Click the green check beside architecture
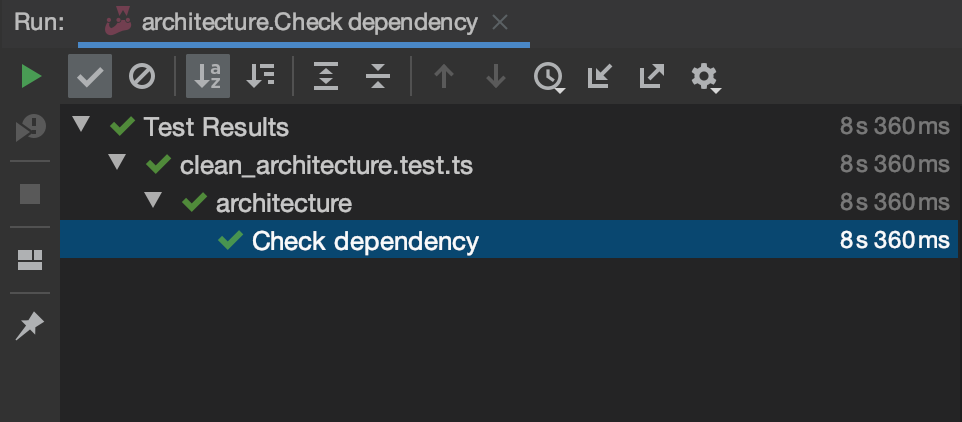Viewport: 962px width, 422px height. click(x=195, y=202)
